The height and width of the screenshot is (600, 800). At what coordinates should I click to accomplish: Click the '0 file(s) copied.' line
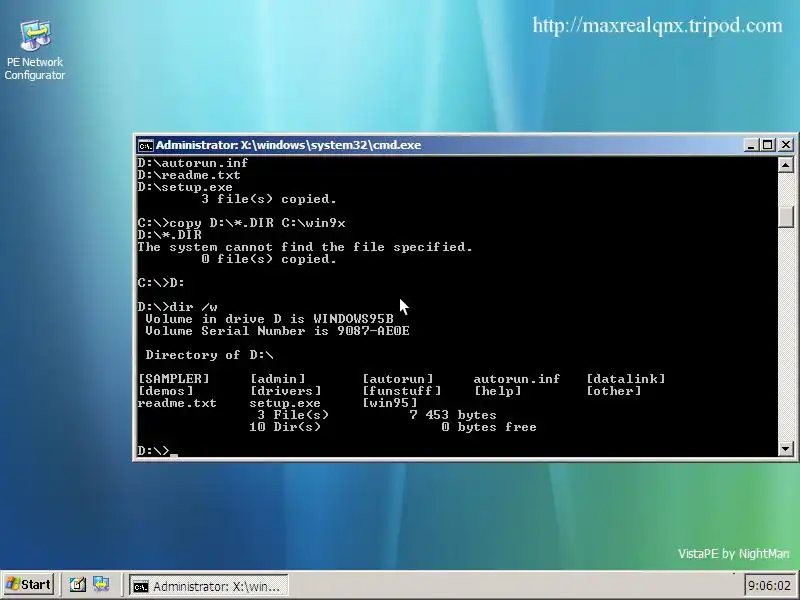[x=269, y=259]
